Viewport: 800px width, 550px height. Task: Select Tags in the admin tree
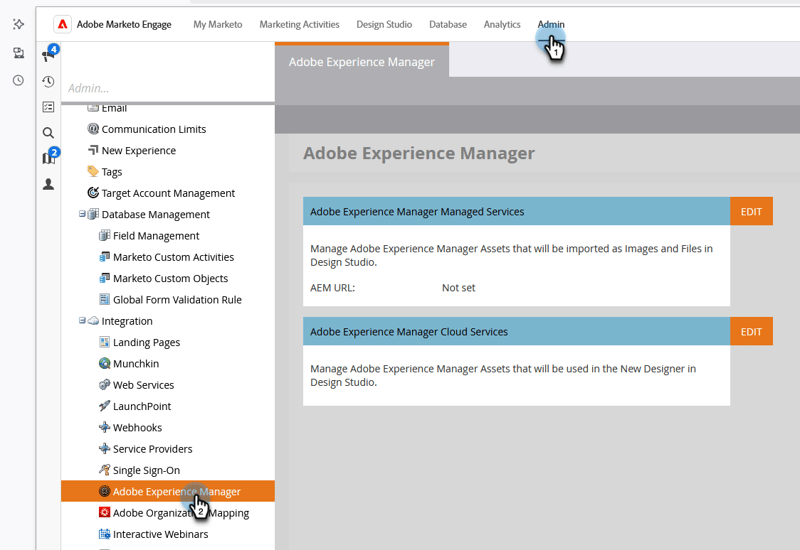[112, 172]
